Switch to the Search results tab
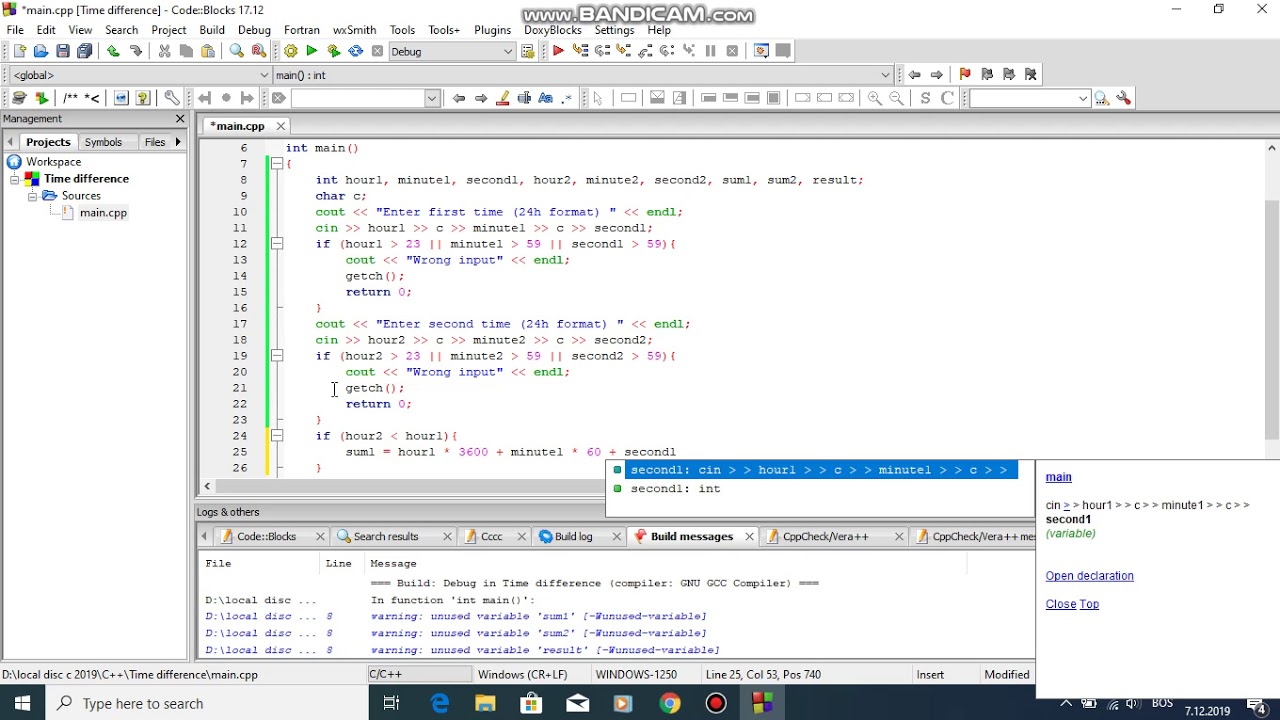Image resolution: width=1280 pixels, height=720 pixels. point(386,537)
